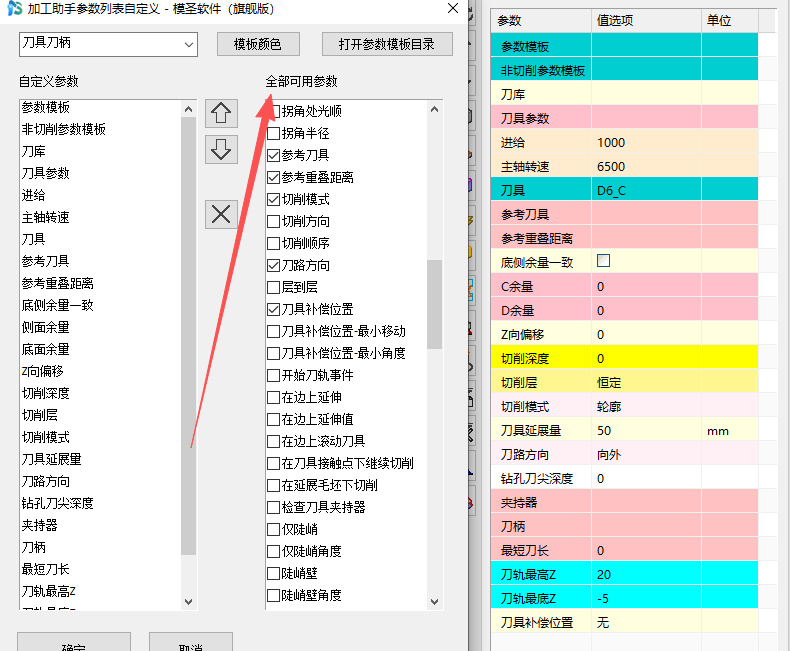Click the move-up arrow button
This screenshot has width=790, height=651.
221,113
